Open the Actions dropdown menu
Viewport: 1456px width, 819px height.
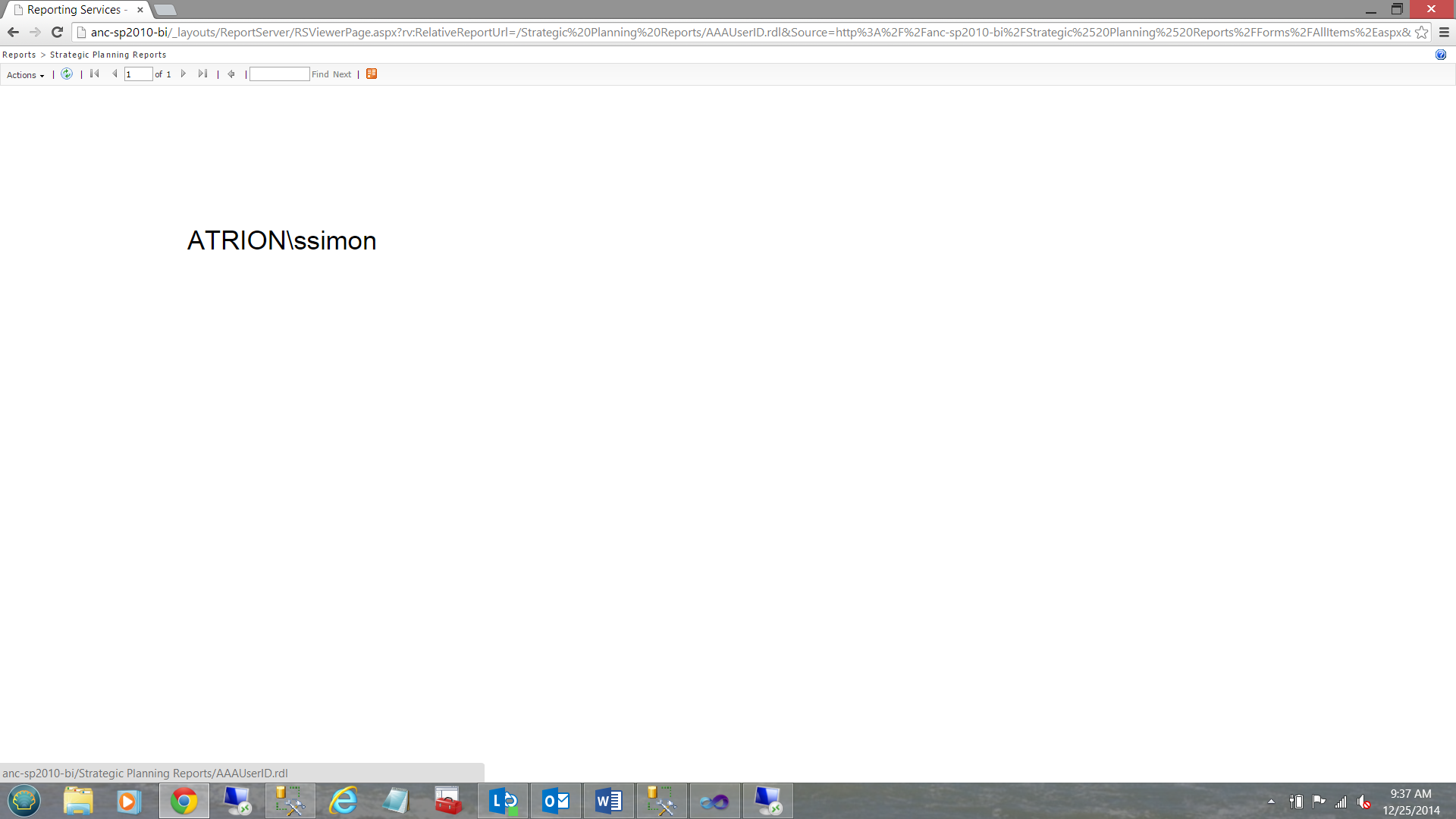click(25, 74)
